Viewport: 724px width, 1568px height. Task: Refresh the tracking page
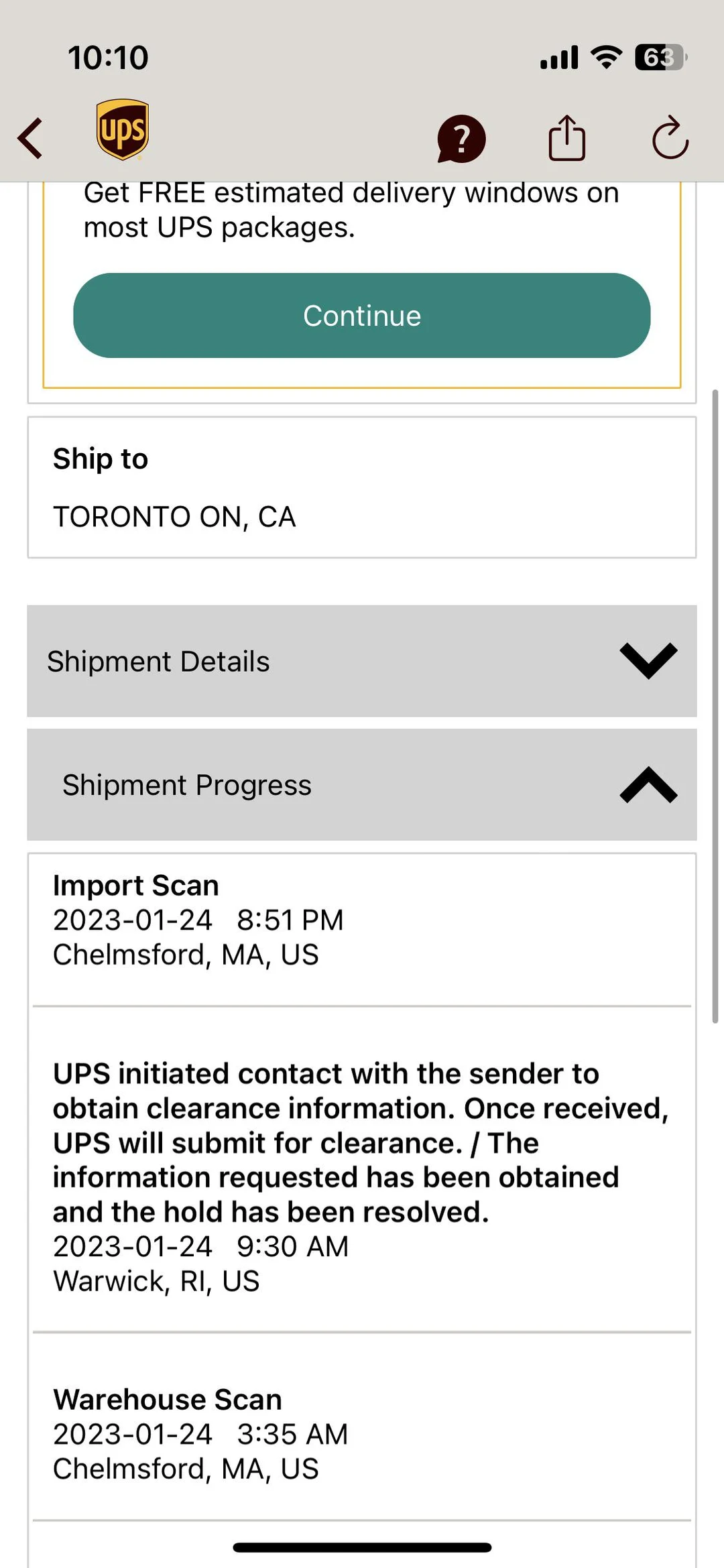670,137
